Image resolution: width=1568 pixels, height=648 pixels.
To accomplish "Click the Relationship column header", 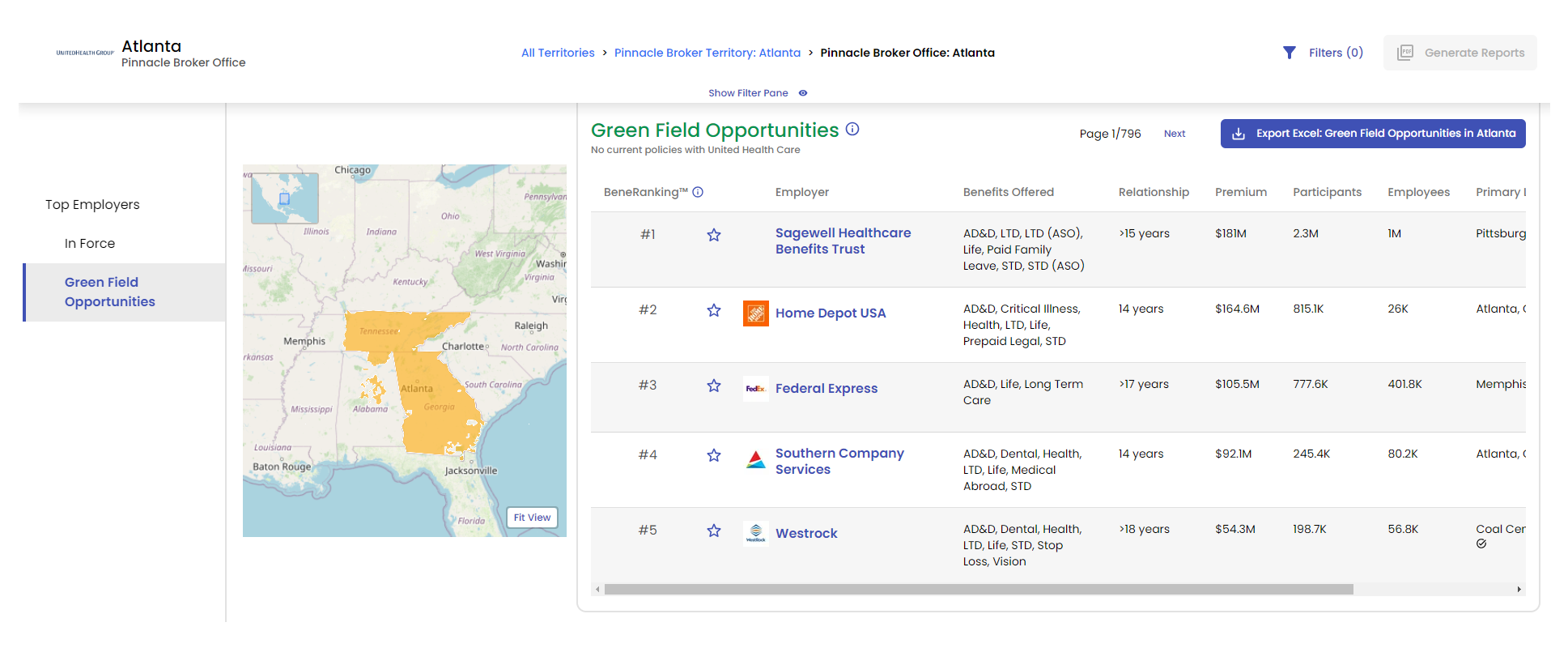I will point(1154,192).
